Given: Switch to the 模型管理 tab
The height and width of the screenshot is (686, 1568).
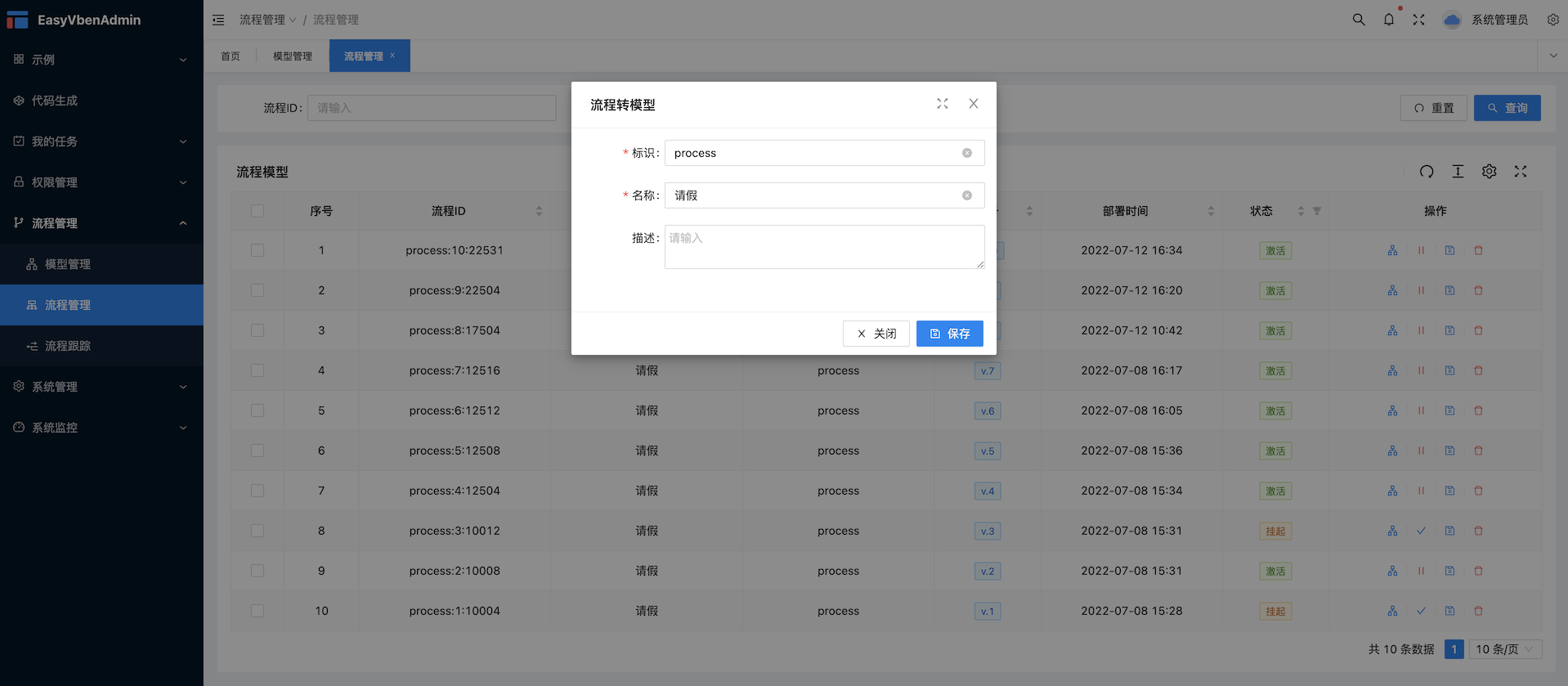Looking at the screenshot, I should [293, 56].
